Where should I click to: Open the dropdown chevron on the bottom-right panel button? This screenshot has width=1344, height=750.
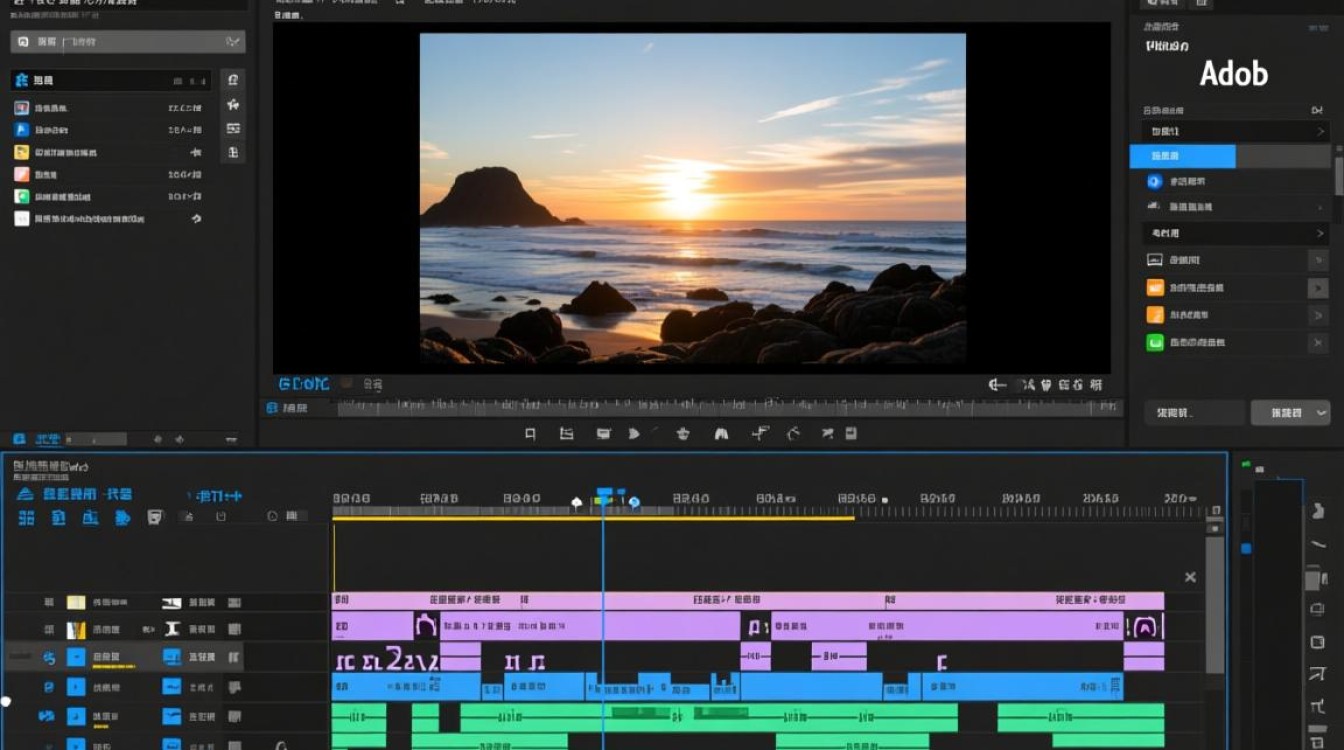click(1321, 412)
